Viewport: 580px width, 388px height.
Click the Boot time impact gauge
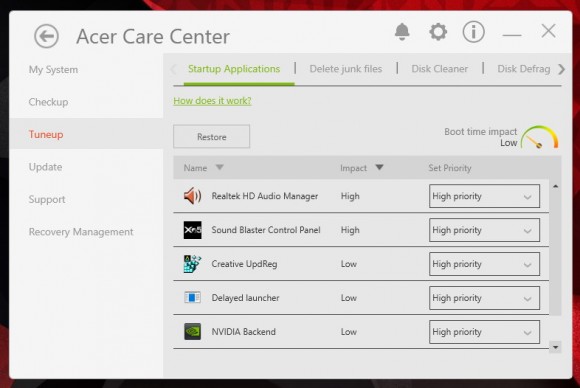[x=540, y=137]
